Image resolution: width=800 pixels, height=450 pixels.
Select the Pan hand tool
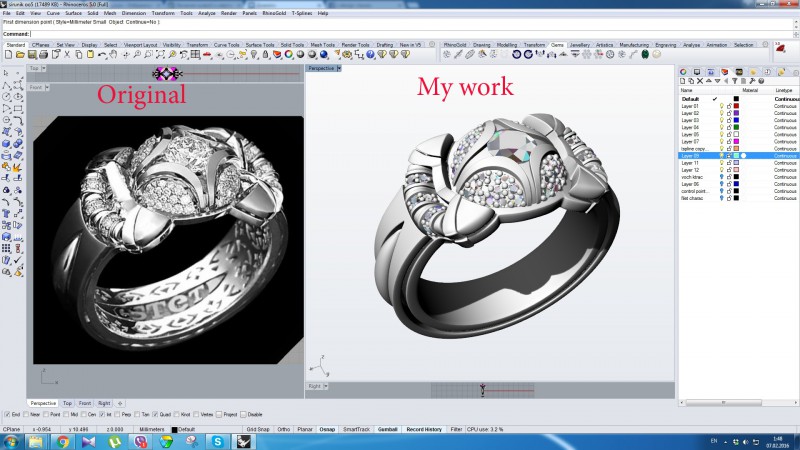[x=113, y=54]
